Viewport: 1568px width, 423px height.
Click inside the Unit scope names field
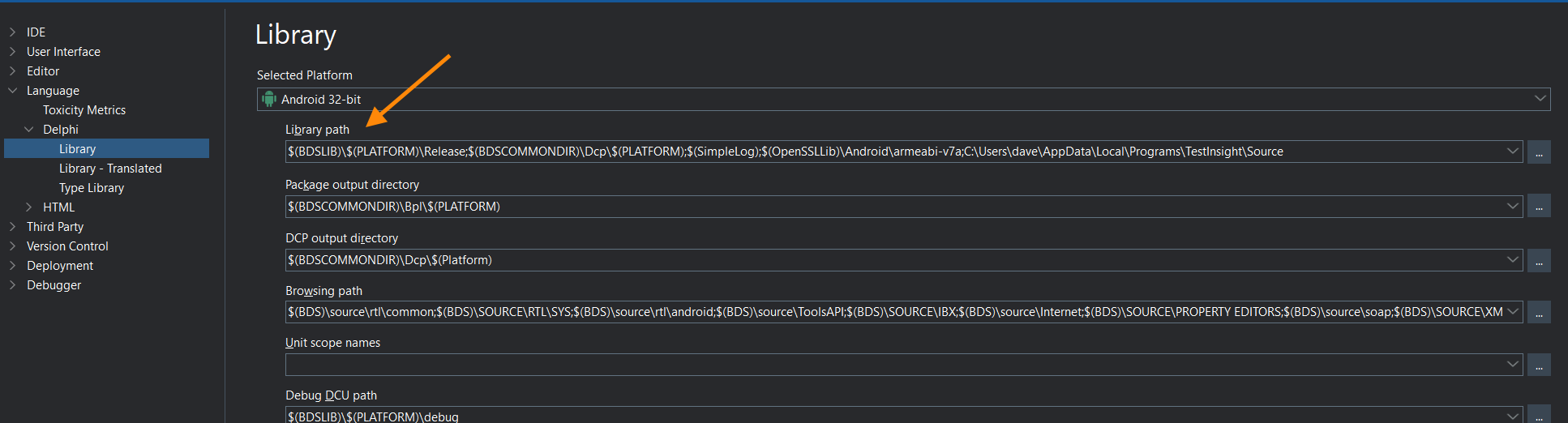tap(892, 365)
